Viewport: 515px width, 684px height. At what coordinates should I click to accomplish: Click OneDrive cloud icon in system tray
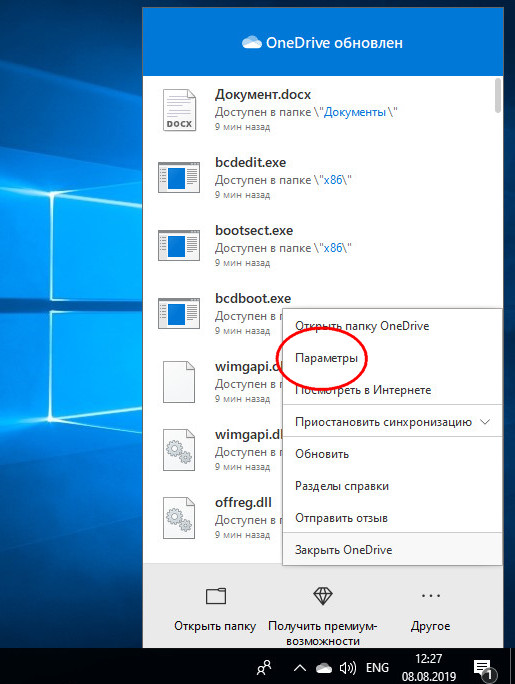tap(323, 667)
